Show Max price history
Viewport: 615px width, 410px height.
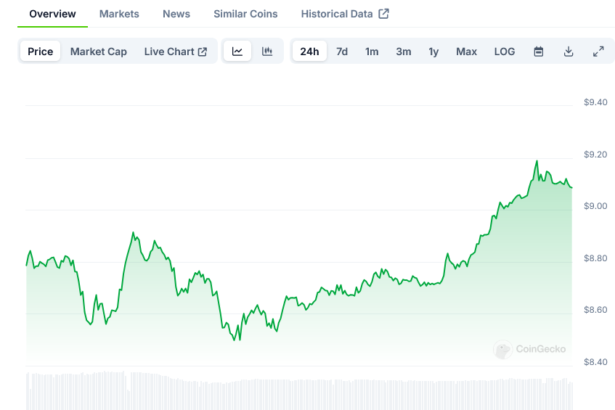tap(466, 52)
